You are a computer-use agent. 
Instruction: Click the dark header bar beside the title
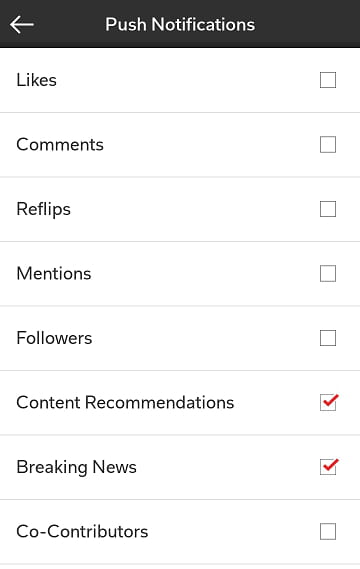pos(307,24)
